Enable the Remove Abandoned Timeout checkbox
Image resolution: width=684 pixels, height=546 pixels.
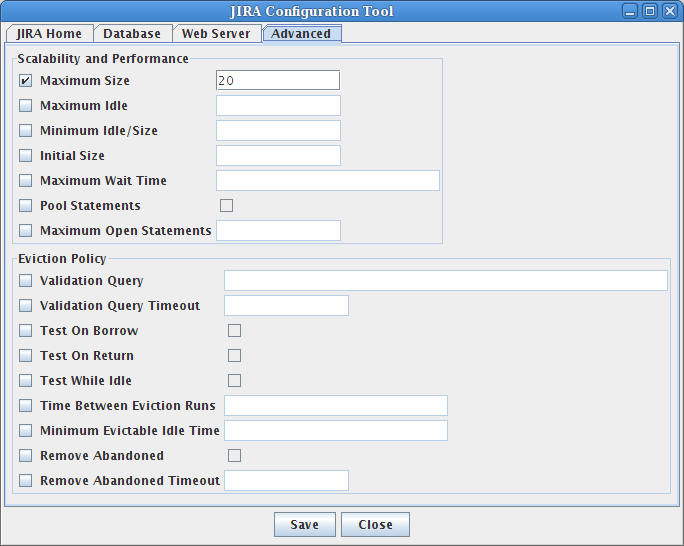click(x=25, y=481)
